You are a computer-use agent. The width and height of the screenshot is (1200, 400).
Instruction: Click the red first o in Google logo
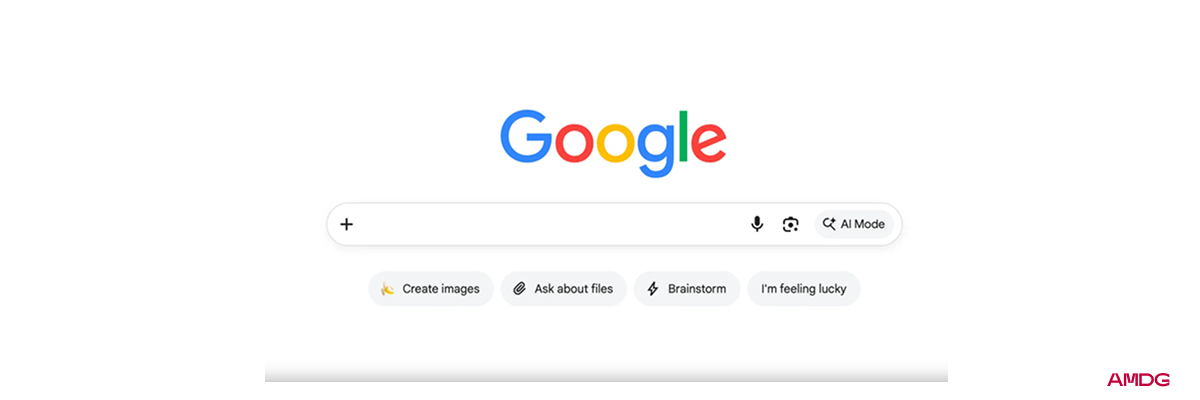[573, 145]
